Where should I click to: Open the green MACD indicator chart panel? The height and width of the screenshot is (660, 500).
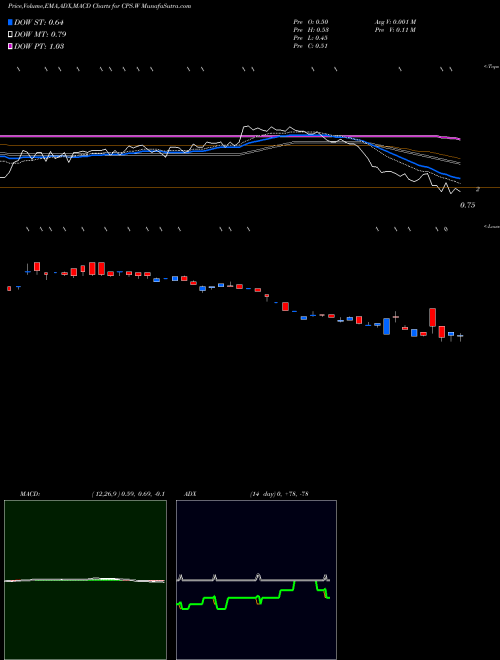(x=85, y=580)
